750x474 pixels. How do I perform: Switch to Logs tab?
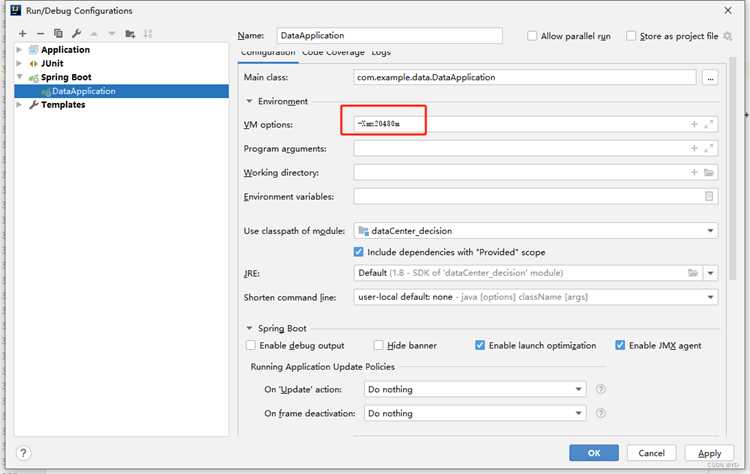pyautogui.click(x=381, y=53)
